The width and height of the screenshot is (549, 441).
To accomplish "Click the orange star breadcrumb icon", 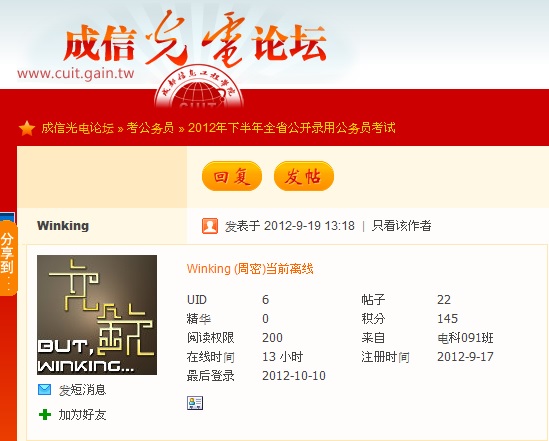I will pyautogui.click(x=27, y=128).
